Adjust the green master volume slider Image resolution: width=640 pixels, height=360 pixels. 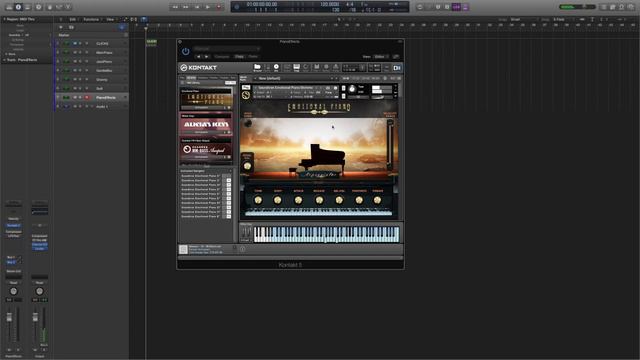click(577, 7)
